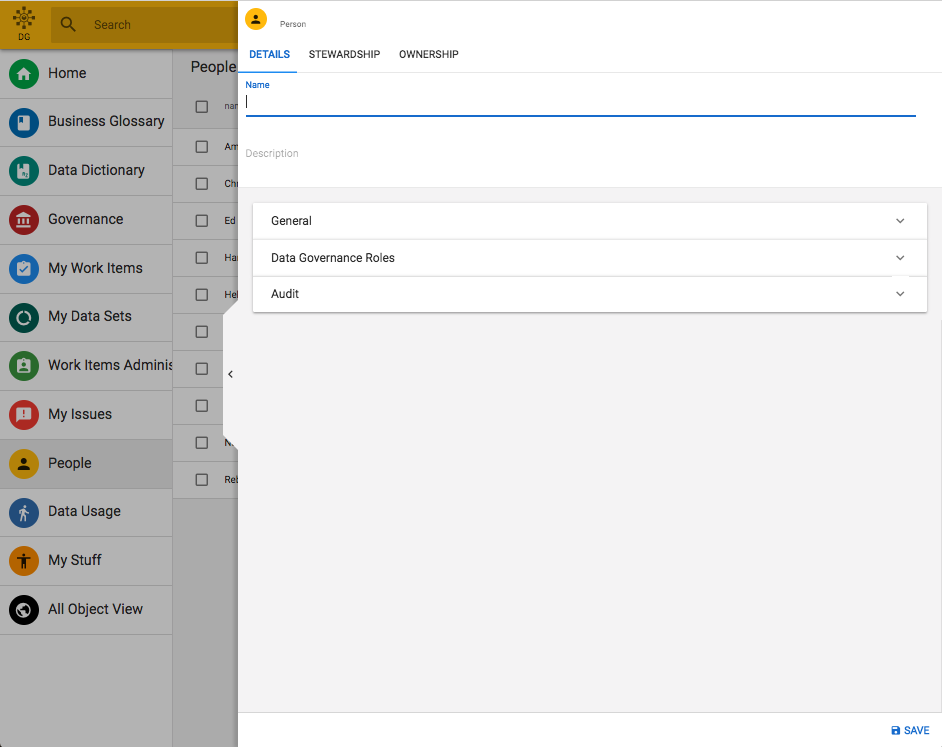Expand the General section

tap(589, 221)
